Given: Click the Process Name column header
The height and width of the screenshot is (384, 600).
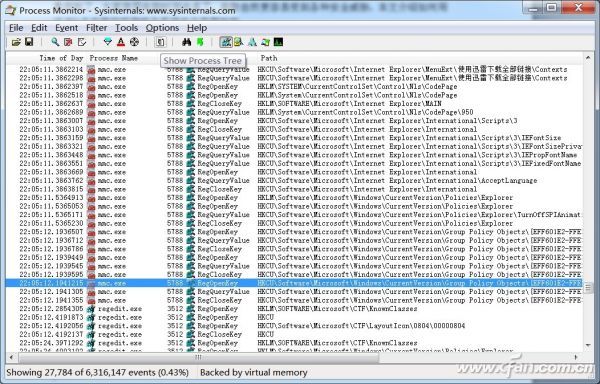Looking at the screenshot, I should point(114,58).
